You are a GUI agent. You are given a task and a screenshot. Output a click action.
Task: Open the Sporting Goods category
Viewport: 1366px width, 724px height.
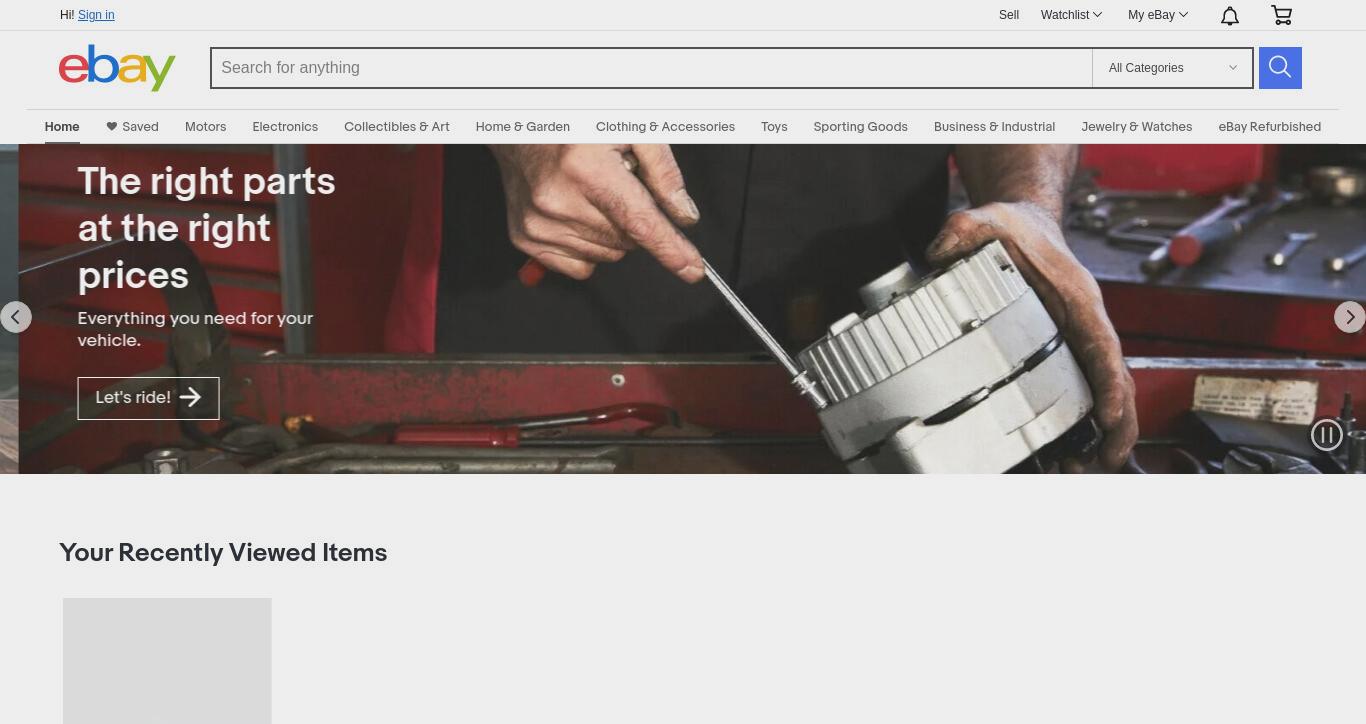(860, 127)
